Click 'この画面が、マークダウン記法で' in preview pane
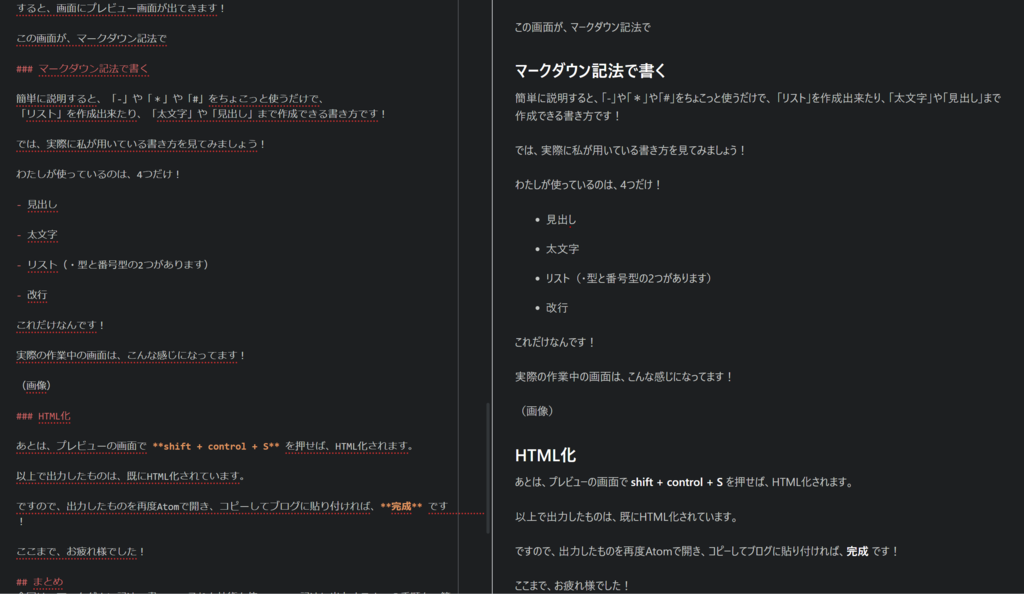 (x=583, y=27)
